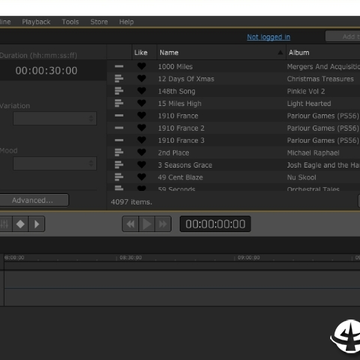Click the mixer sliders icon

coord(5,224)
